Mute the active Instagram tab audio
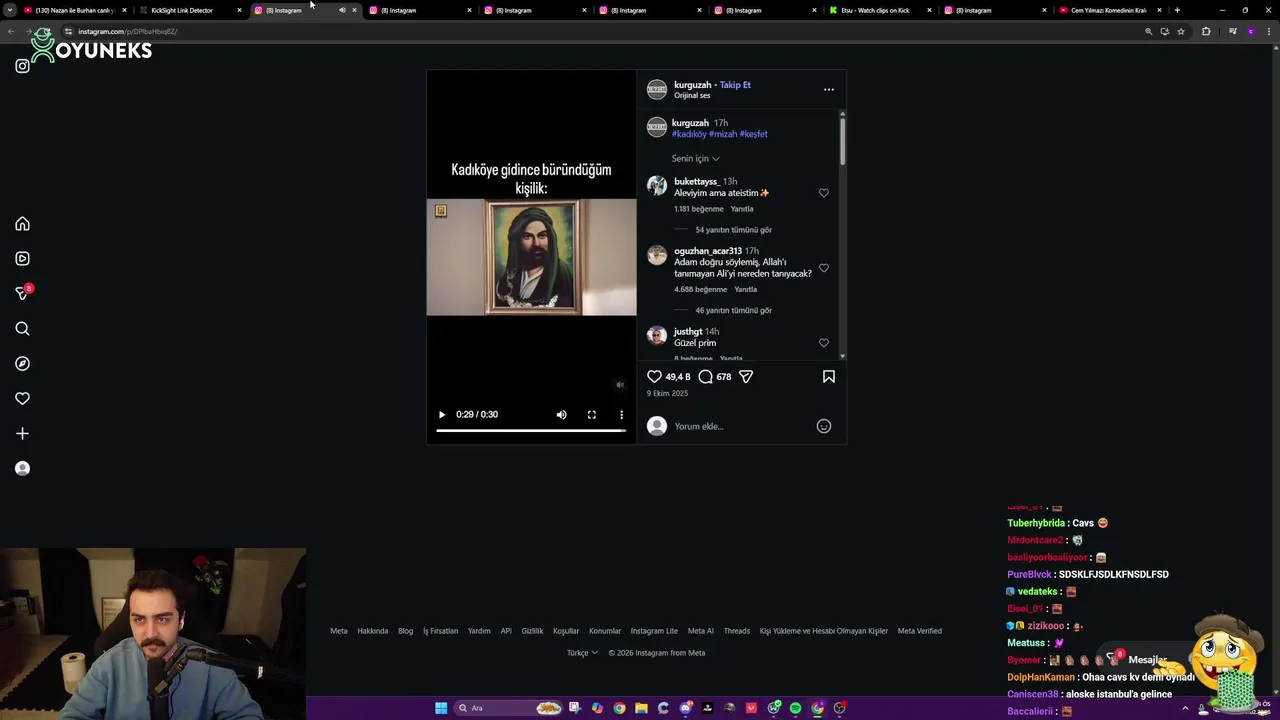 [342, 10]
